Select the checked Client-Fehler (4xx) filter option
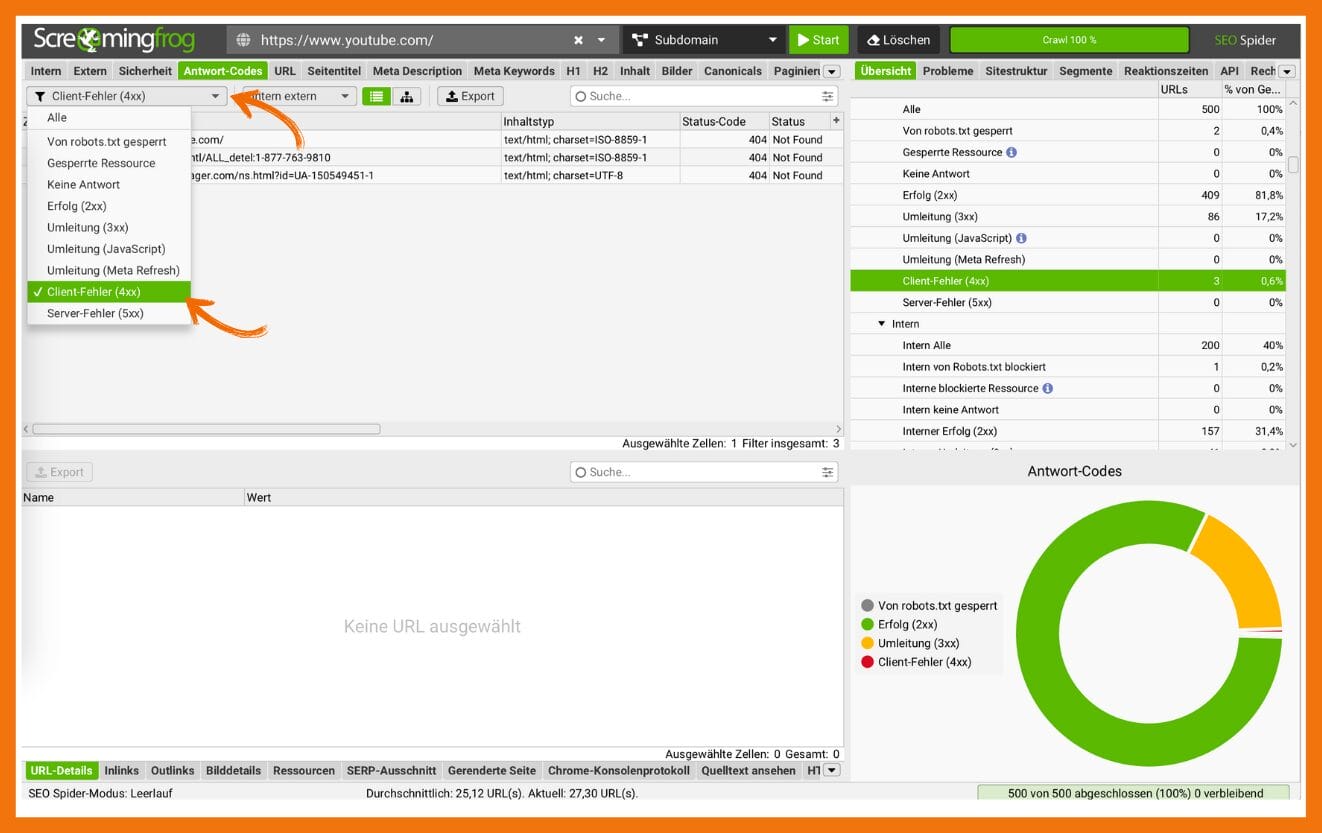 click(x=108, y=292)
